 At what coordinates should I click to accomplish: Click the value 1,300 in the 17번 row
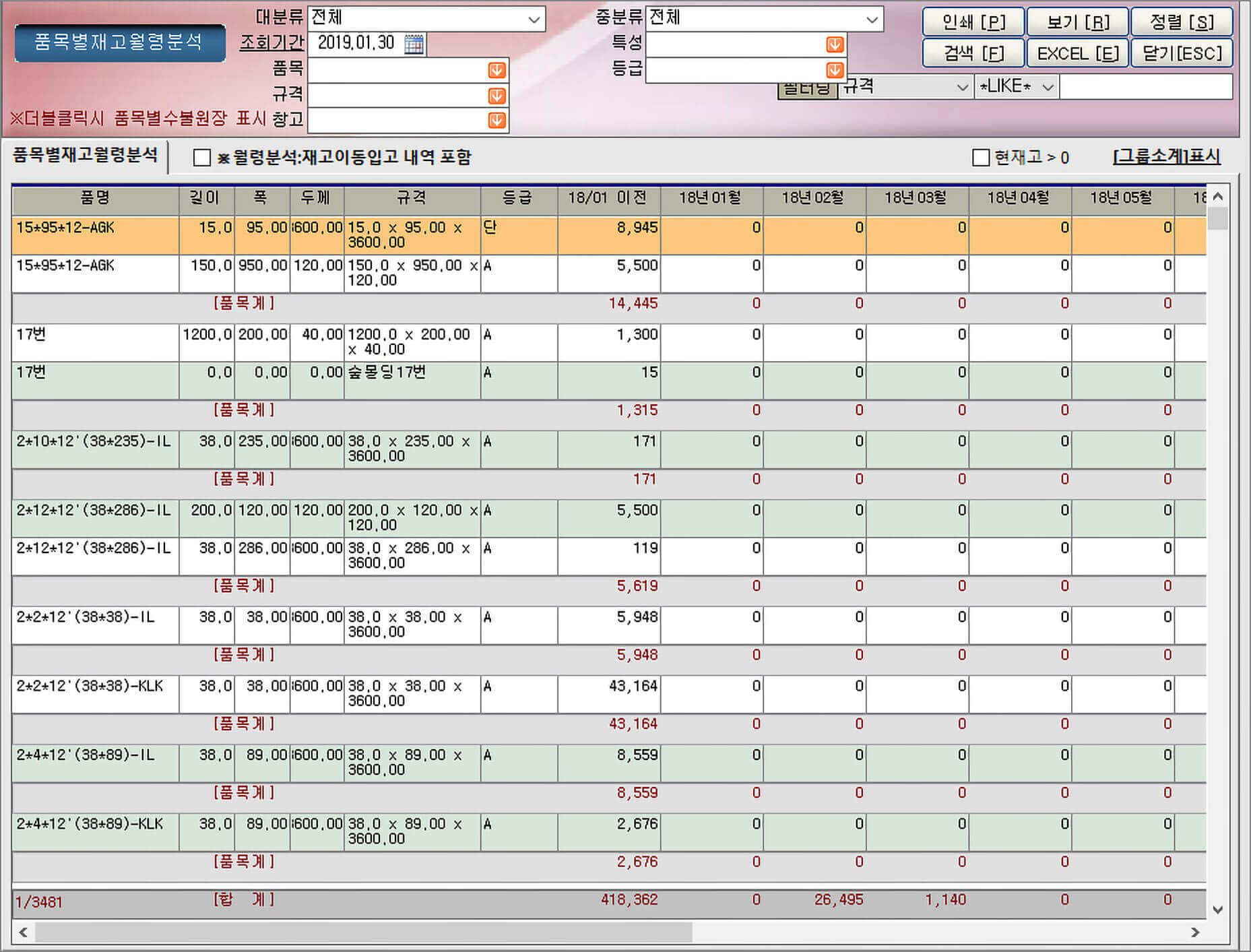tap(637, 334)
